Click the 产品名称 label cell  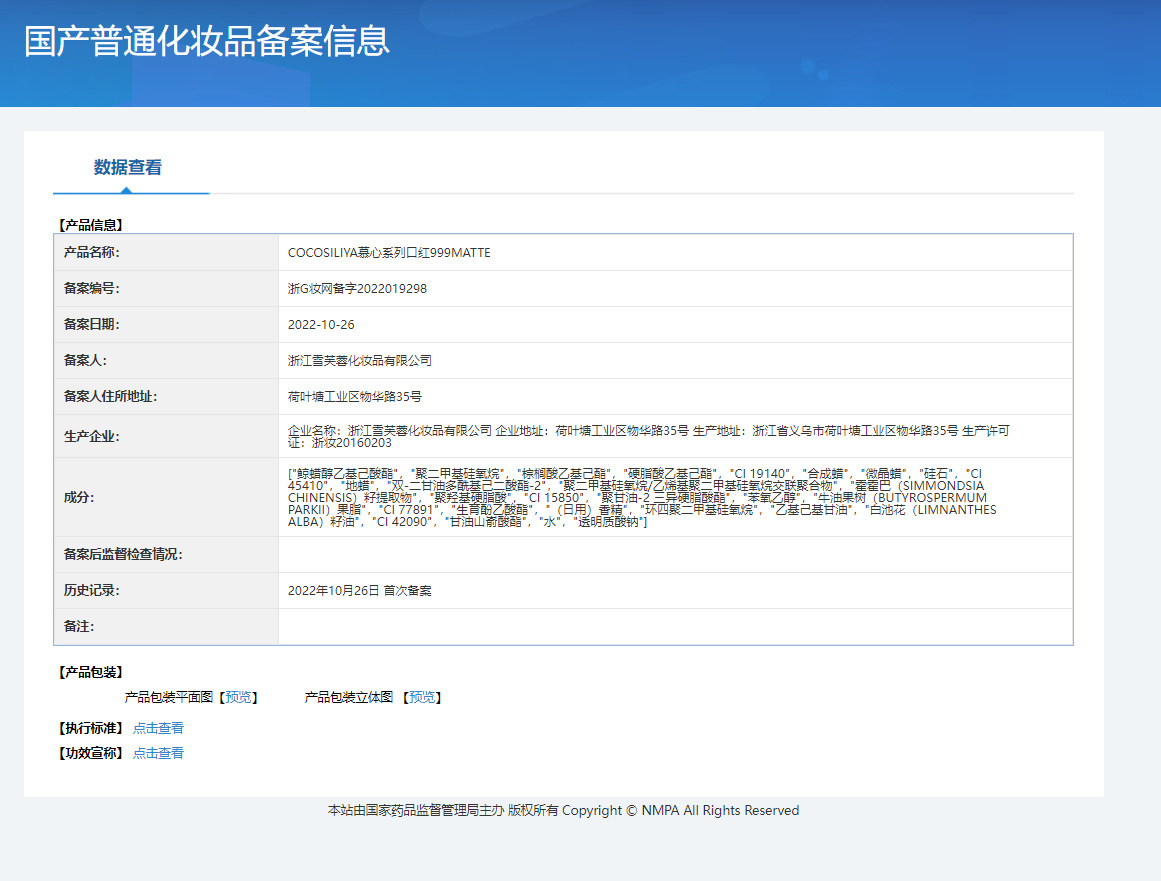point(166,252)
